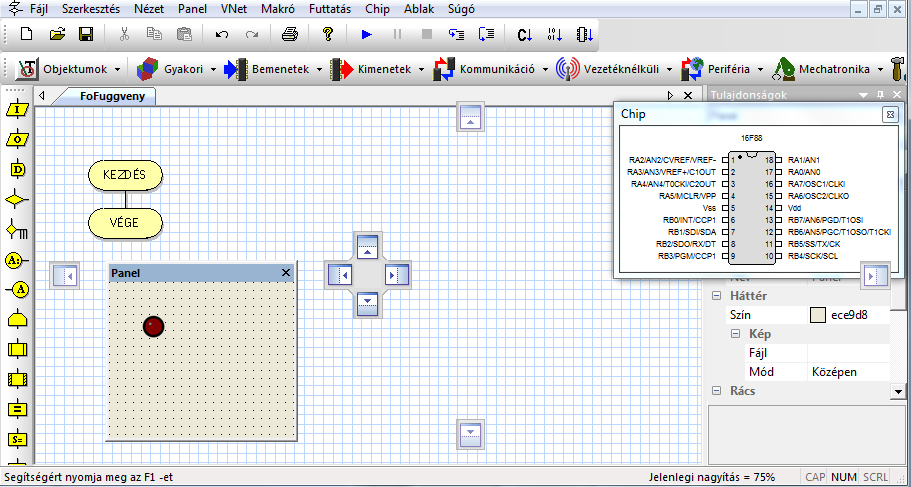Open the Periféria components dropdown
This screenshot has width=911, height=487.
724,69
